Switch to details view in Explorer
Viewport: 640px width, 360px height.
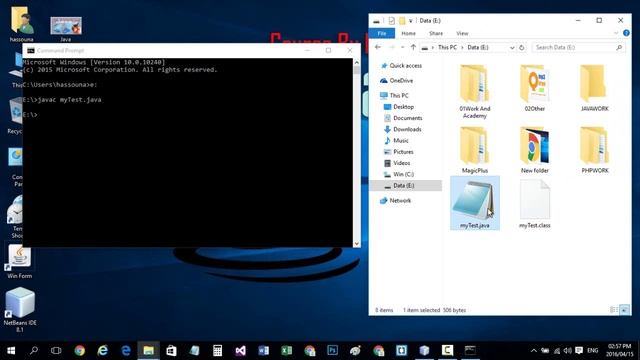click(613, 310)
